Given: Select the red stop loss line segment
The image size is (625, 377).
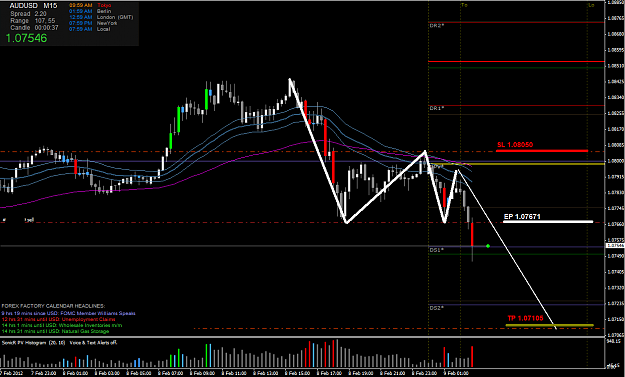Looking at the screenshot, I should [542, 151].
